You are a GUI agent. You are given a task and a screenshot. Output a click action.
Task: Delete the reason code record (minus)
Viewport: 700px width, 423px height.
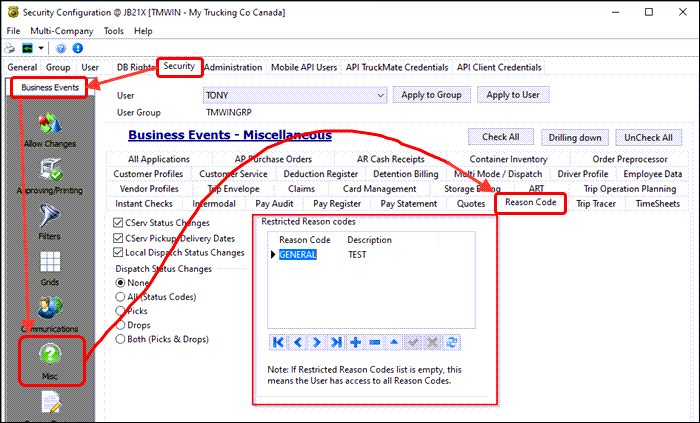point(374,342)
